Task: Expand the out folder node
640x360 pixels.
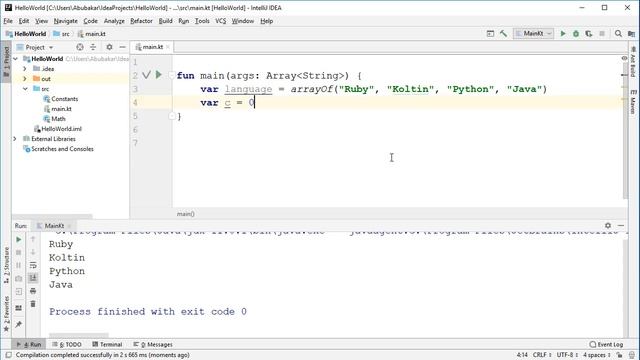Action: pos(25,79)
